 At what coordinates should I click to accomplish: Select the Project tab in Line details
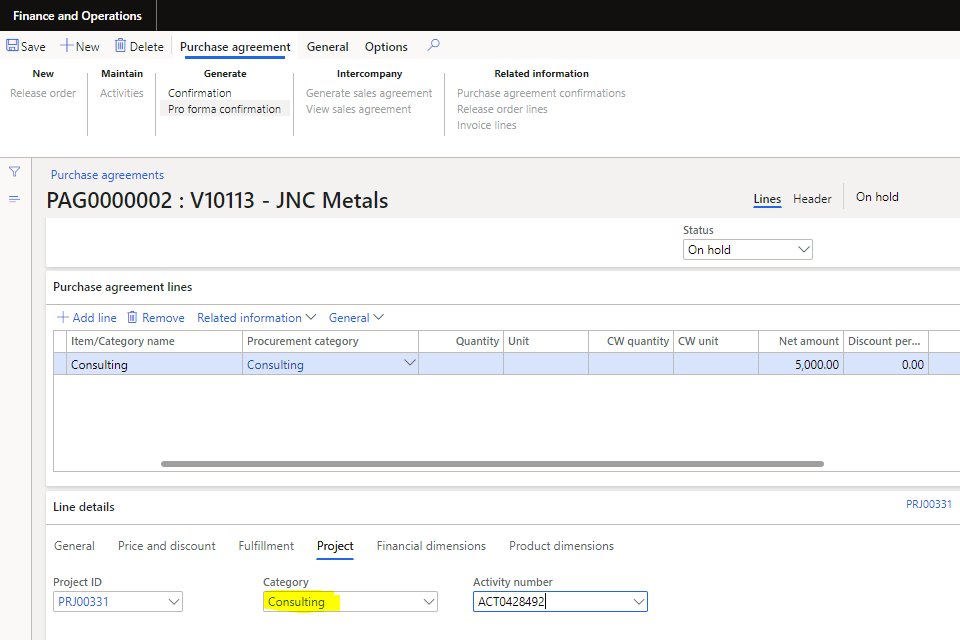[335, 546]
